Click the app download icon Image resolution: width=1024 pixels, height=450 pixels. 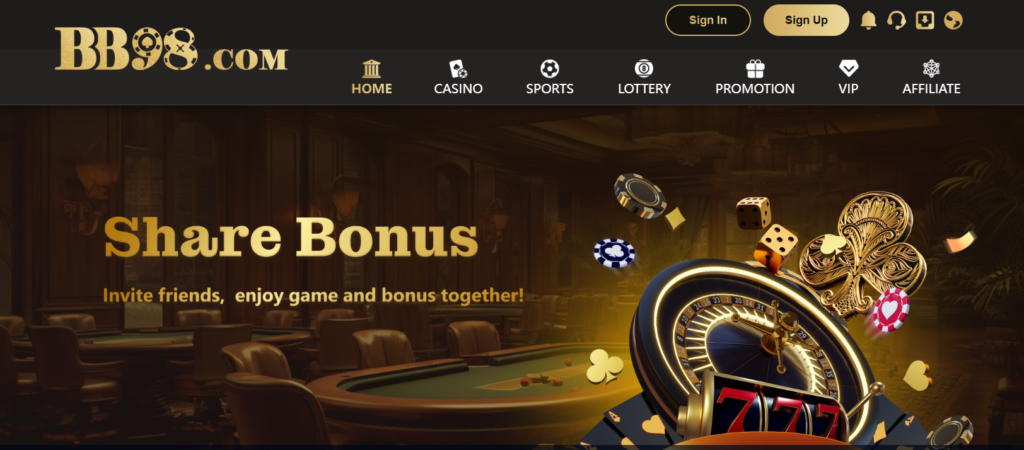[925, 20]
